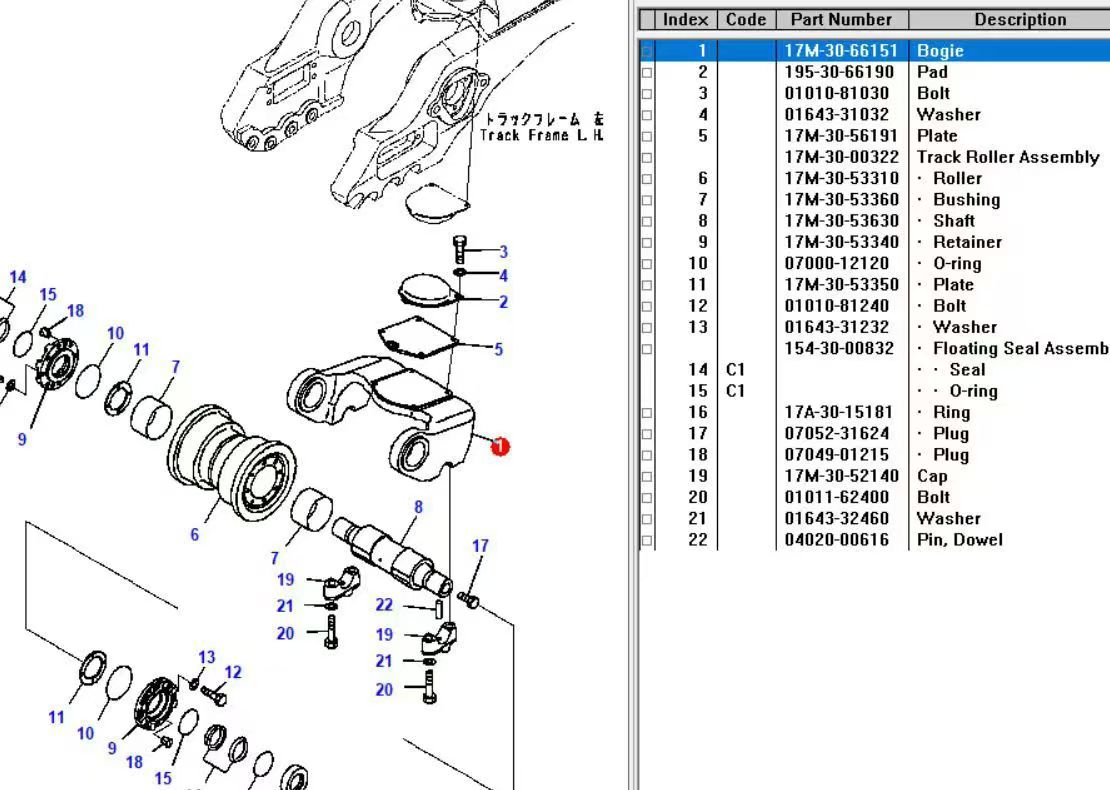The height and width of the screenshot is (790, 1110).
Task: Click the vertical scrollbar between the panels
Action: coord(631,400)
